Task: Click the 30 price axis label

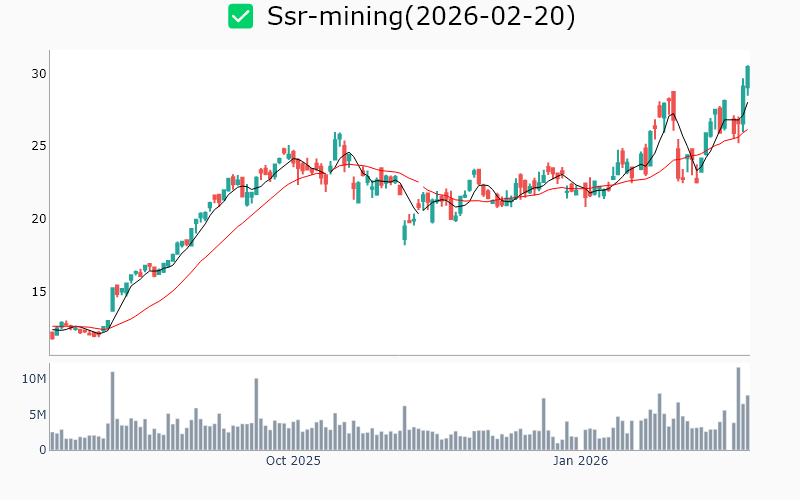Action: [39, 73]
